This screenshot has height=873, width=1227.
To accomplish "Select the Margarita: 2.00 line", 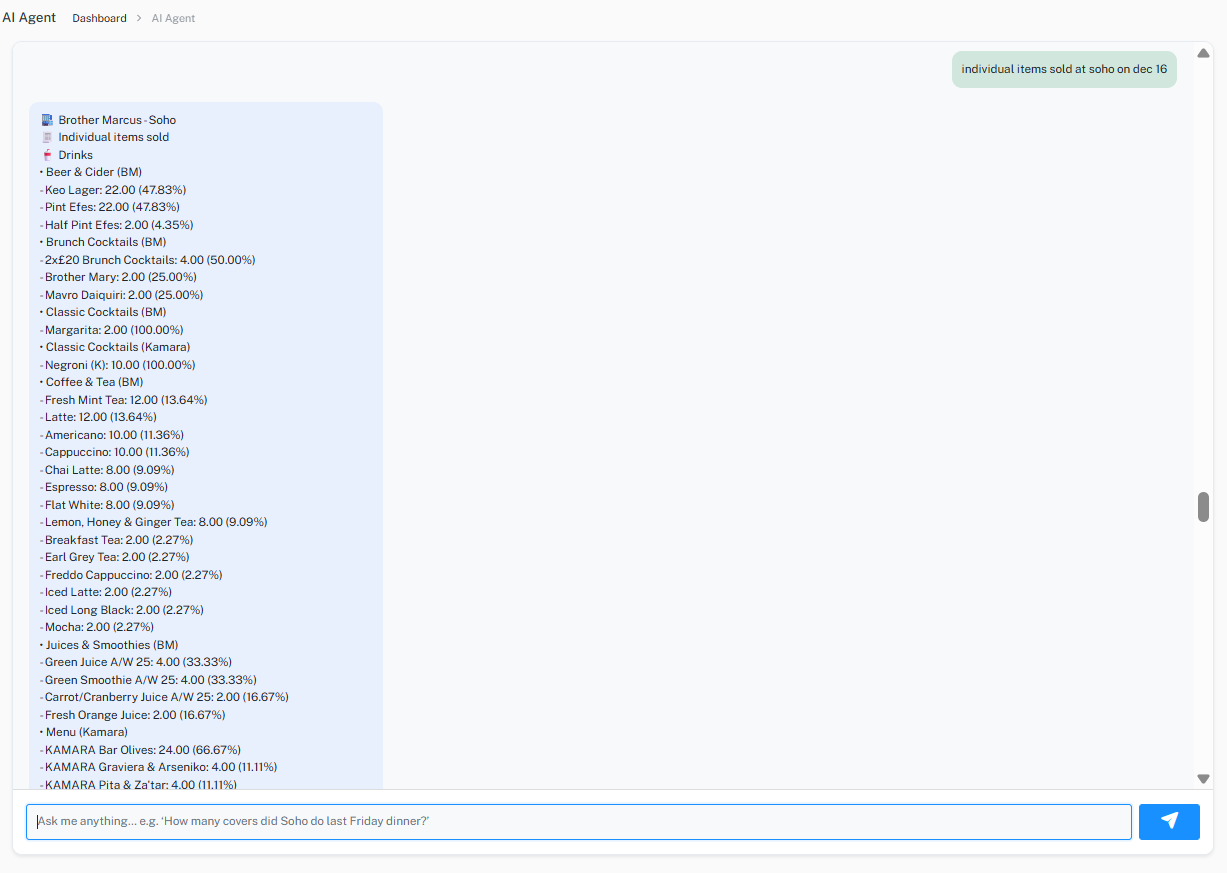I will click(112, 330).
